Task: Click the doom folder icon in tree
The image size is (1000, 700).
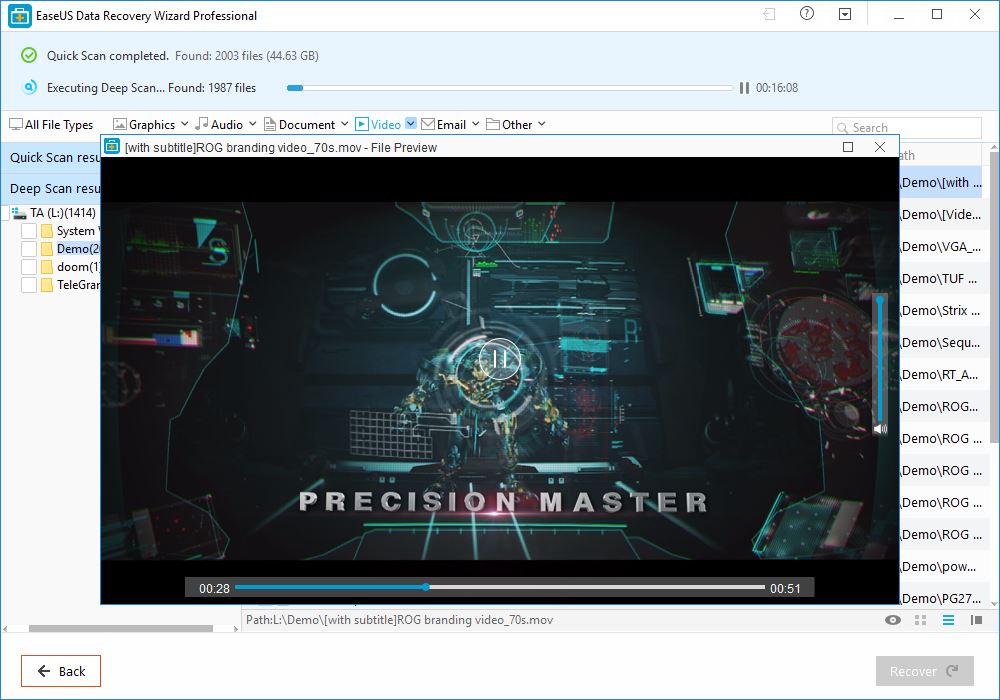Action: (x=47, y=266)
